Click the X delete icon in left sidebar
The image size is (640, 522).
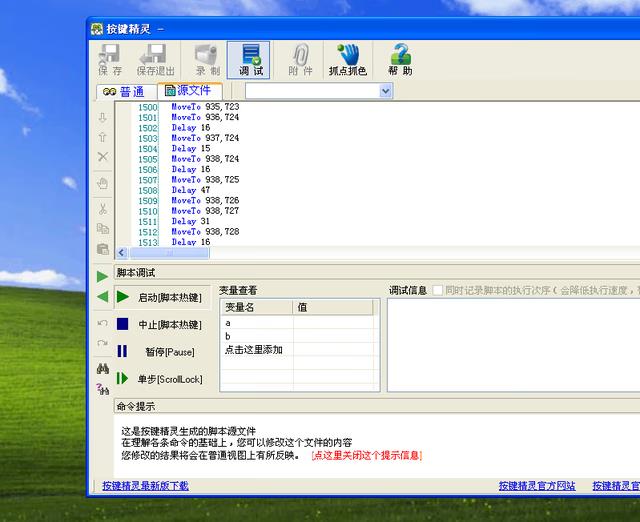tap(102, 157)
